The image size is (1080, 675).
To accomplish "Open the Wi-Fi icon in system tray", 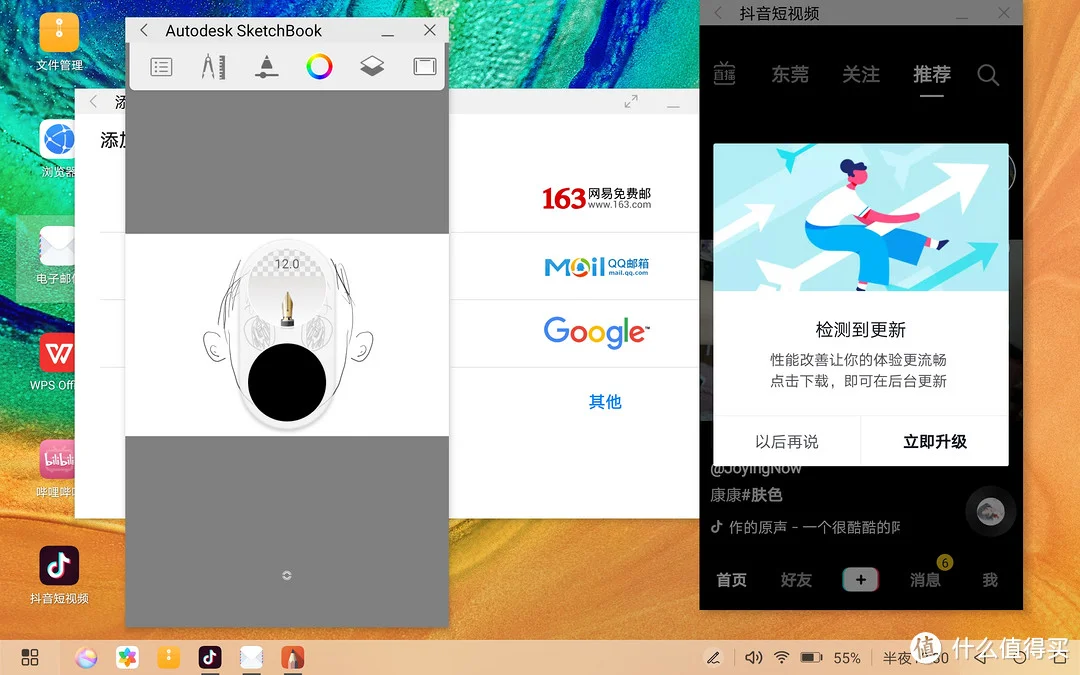I will point(782,658).
